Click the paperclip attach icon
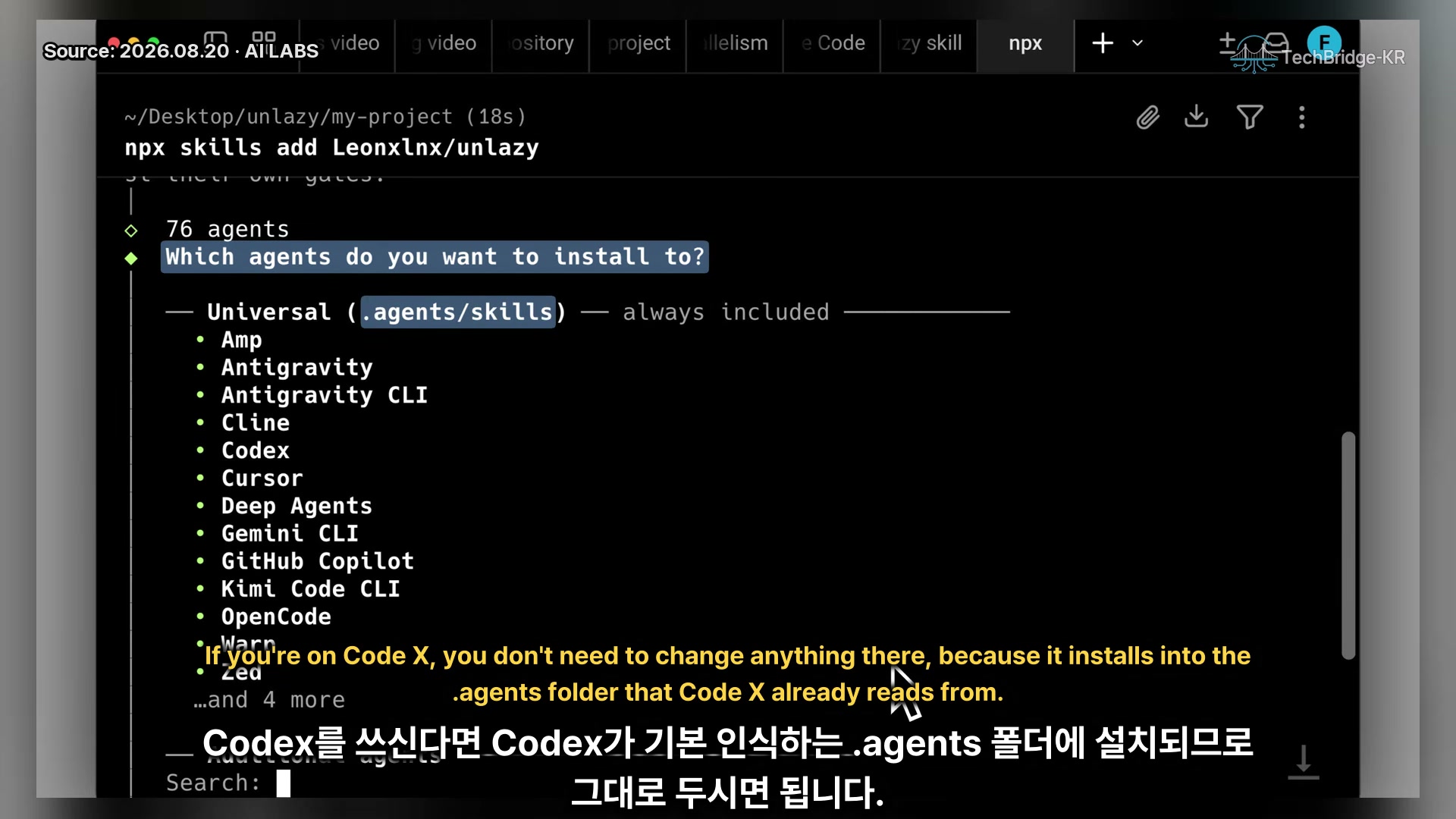Viewport: 1456px width, 819px height. click(x=1148, y=118)
